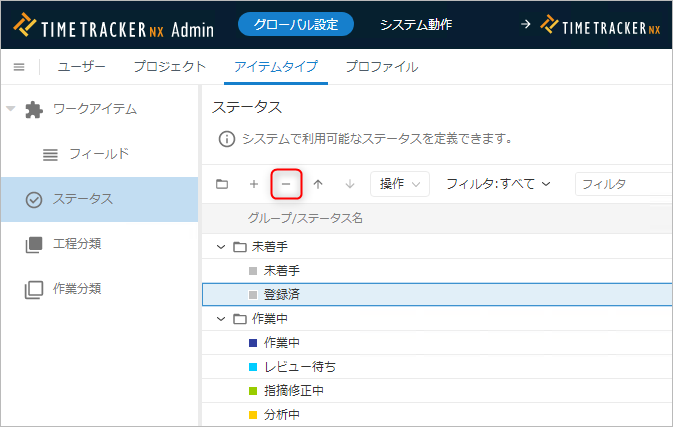Switch to the ユーザー tab
This screenshot has width=673, height=427.
click(x=83, y=67)
